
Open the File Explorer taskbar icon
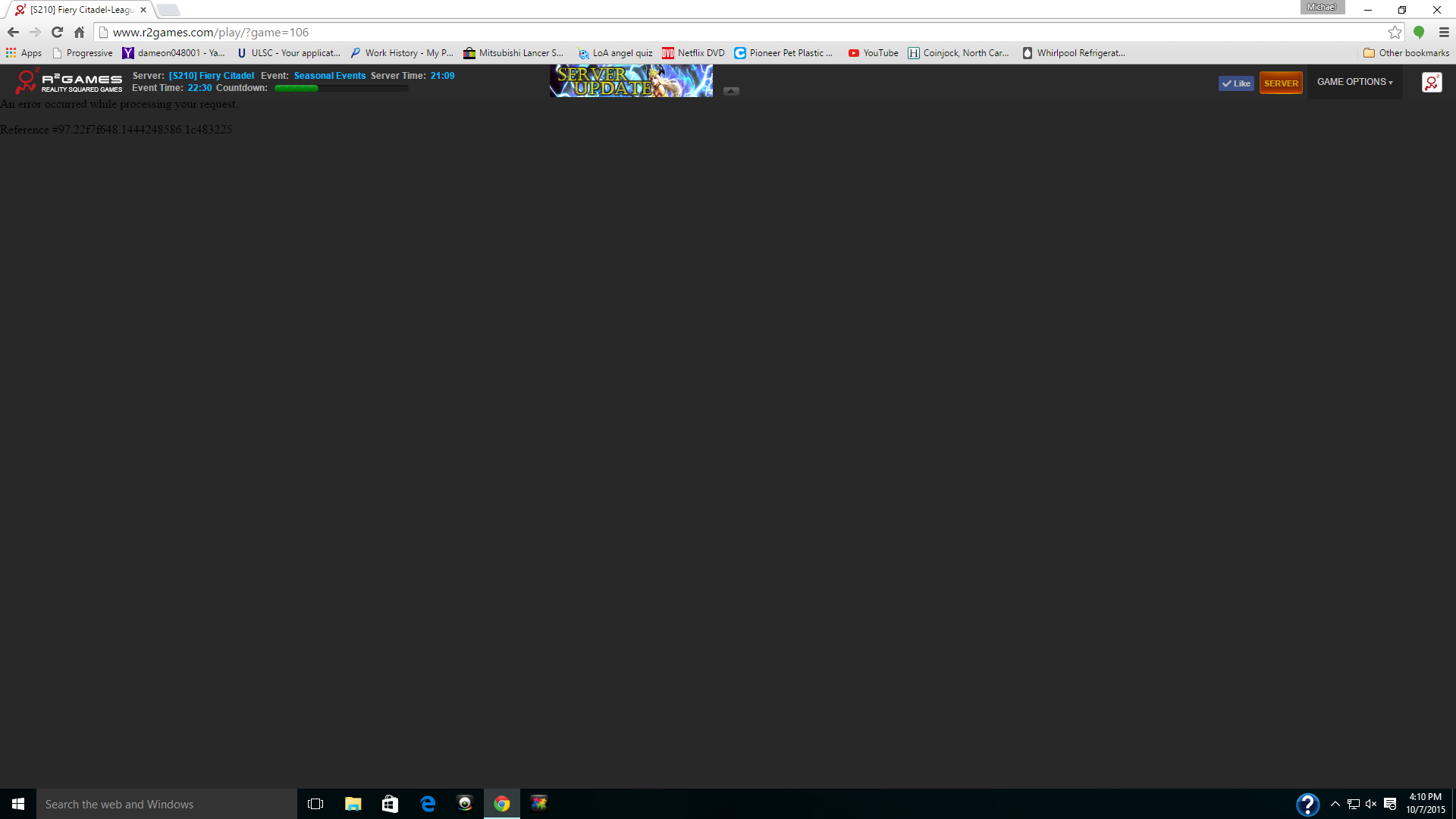[353, 804]
